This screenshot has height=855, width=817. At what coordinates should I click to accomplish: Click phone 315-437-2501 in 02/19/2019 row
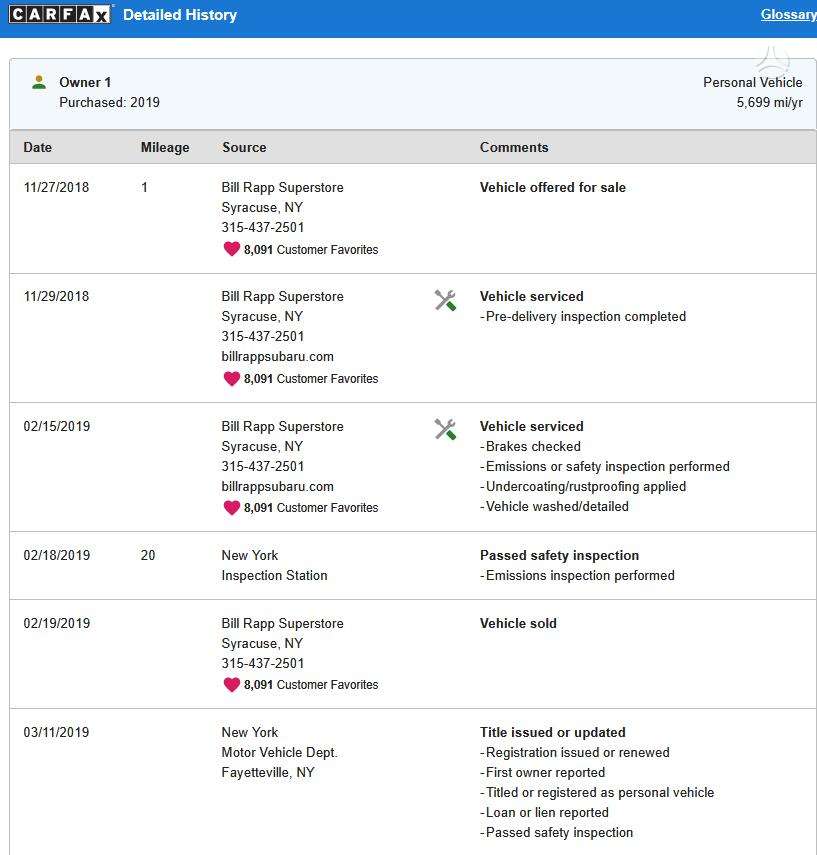(x=262, y=664)
